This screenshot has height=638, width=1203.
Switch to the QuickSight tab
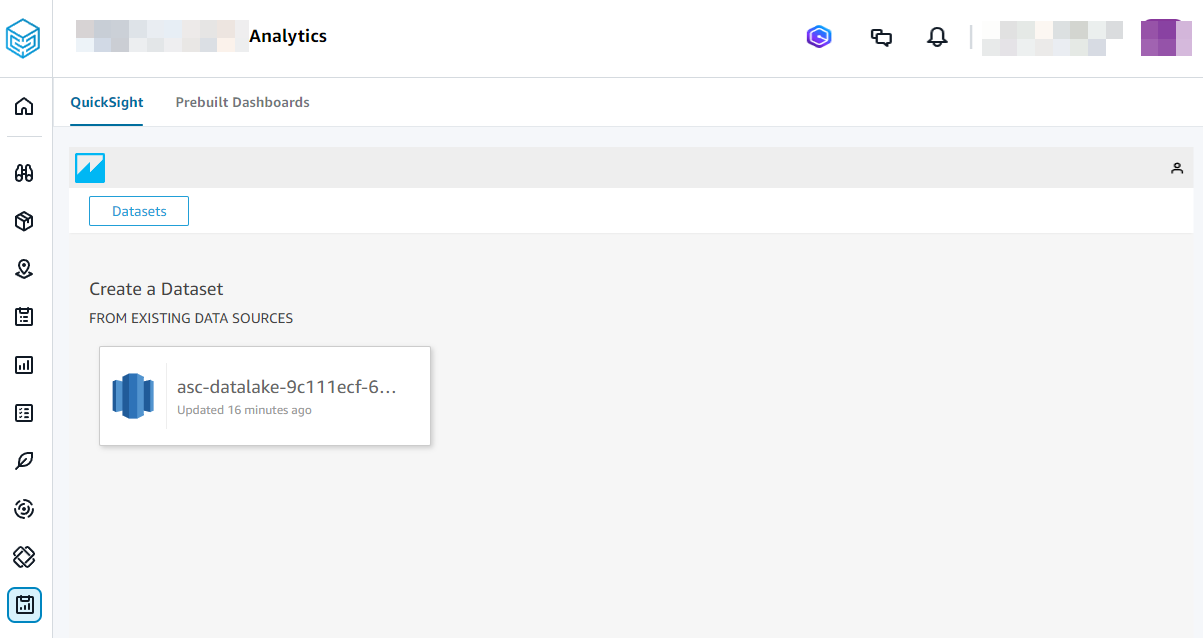click(107, 102)
